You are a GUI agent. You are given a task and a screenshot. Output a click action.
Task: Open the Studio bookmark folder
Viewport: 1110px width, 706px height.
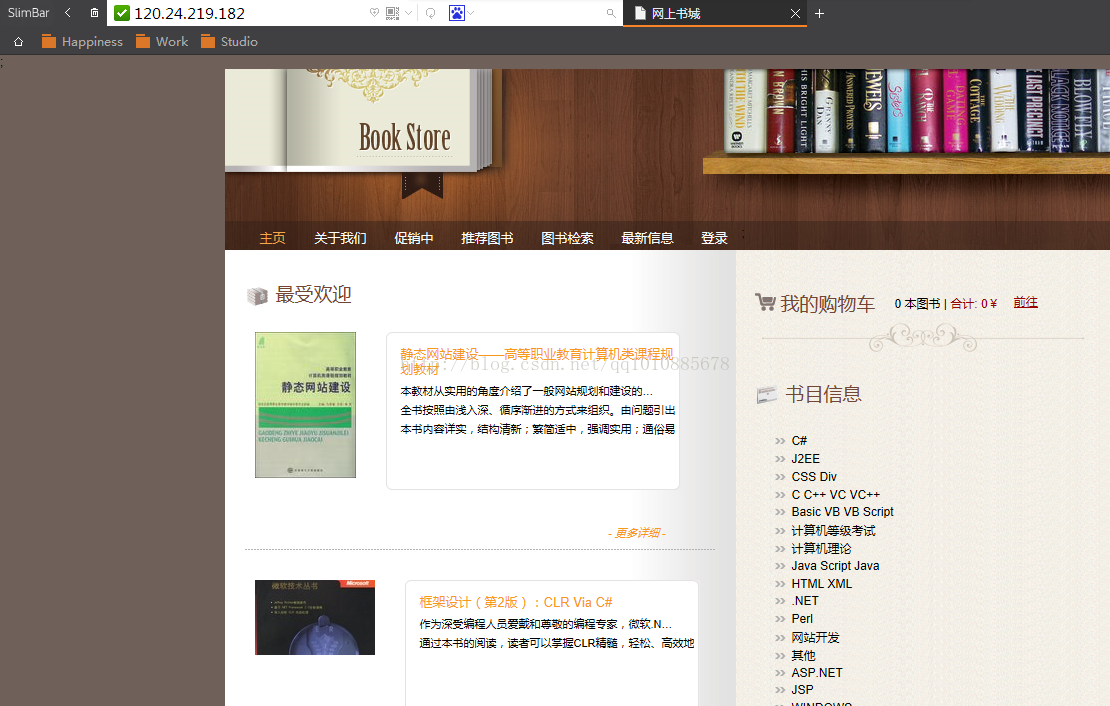[x=229, y=42]
